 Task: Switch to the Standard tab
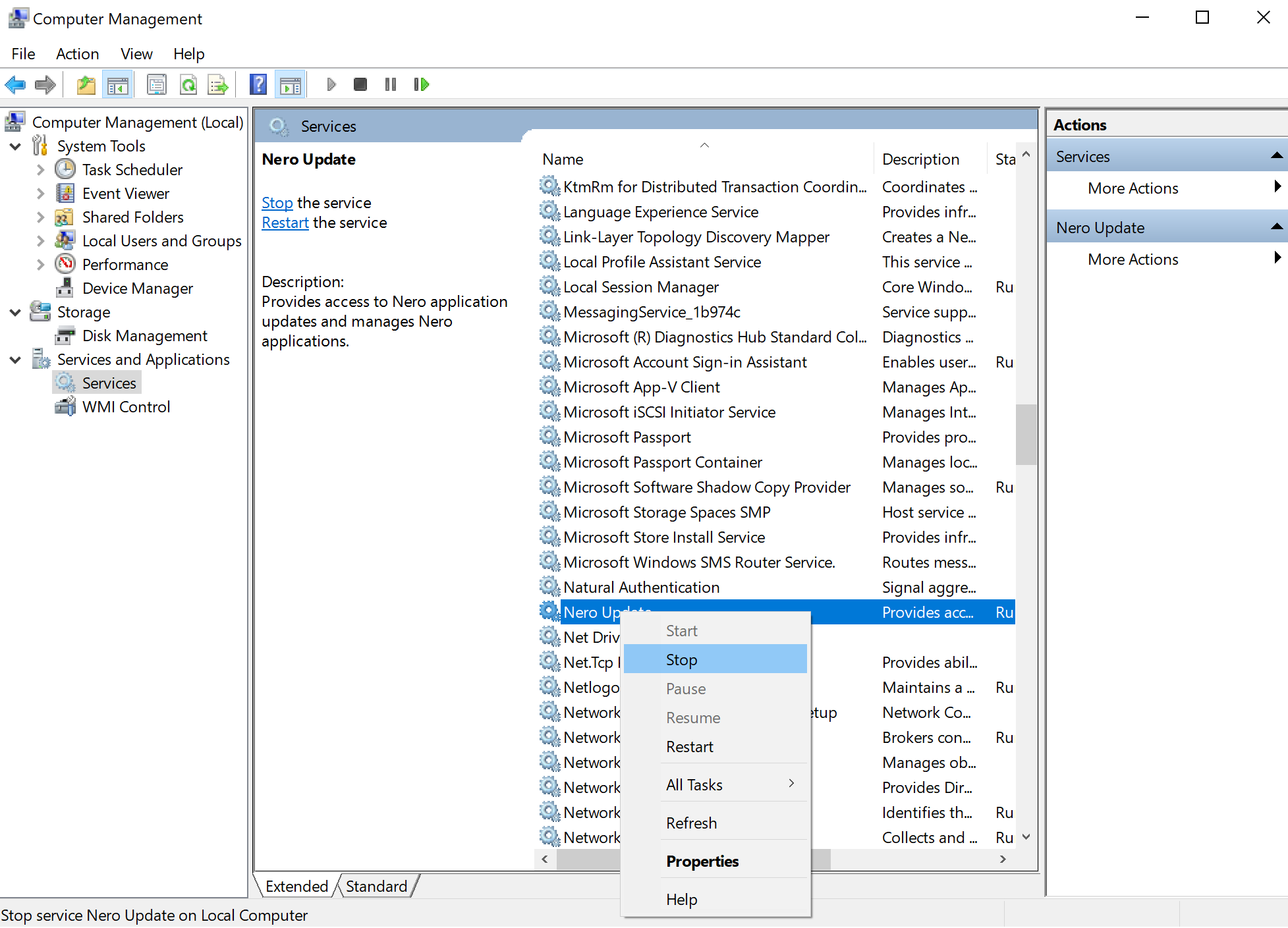376,886
